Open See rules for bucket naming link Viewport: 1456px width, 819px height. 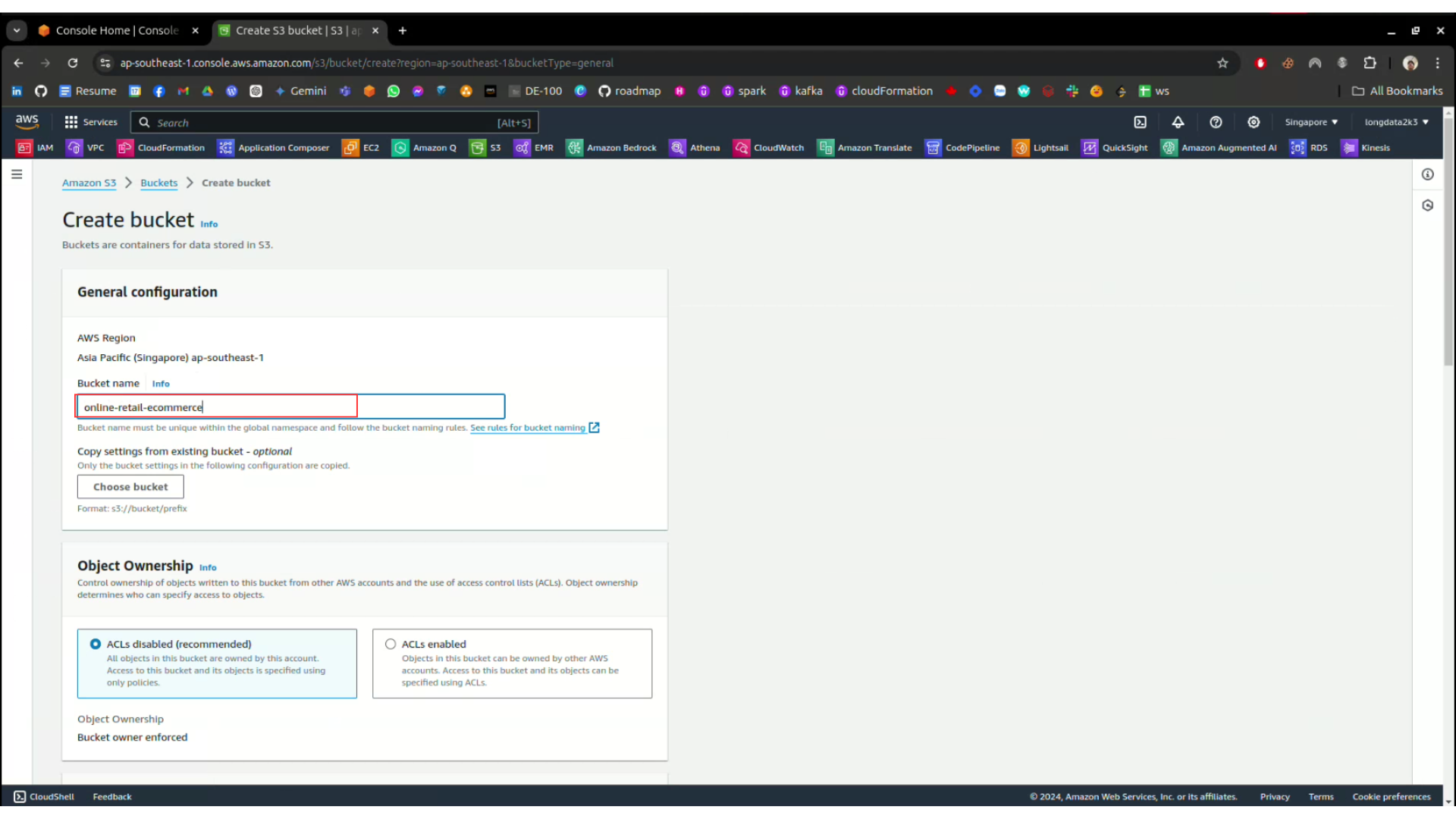[x=528, y=428]
